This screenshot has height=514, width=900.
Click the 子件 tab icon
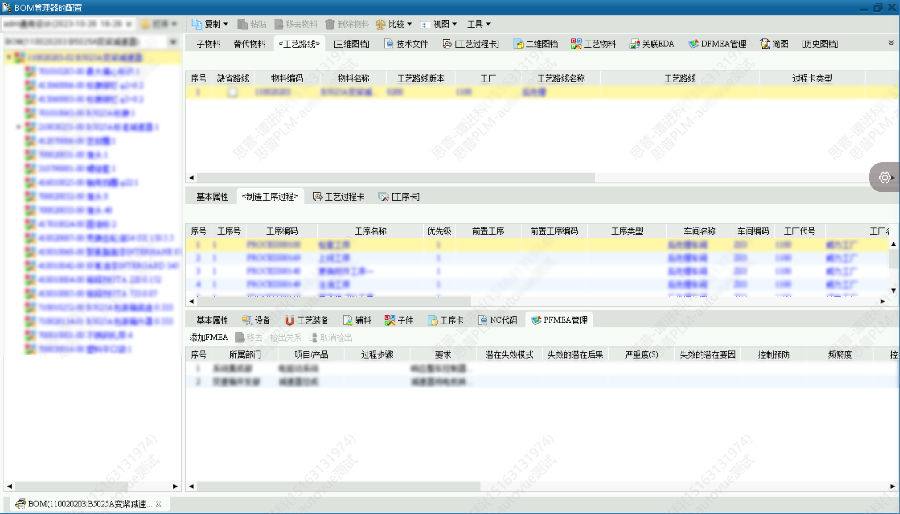[x=390, y=320]
